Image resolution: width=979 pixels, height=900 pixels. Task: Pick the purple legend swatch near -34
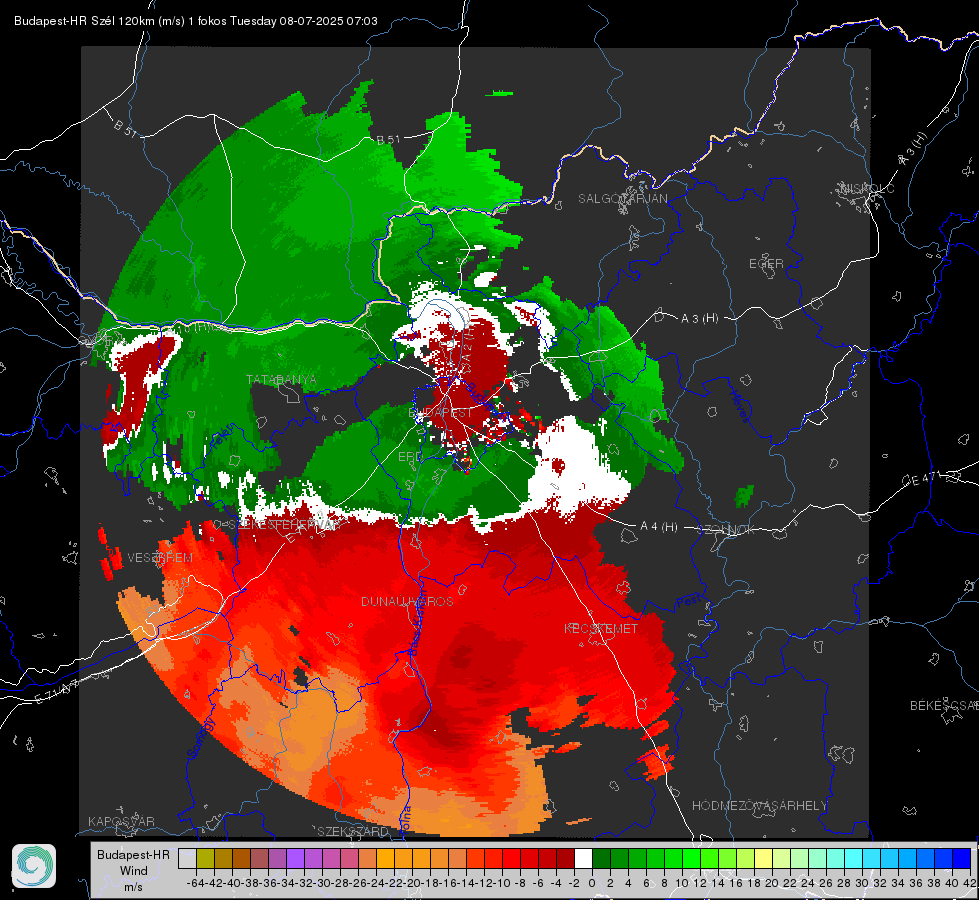coord(295,859)
